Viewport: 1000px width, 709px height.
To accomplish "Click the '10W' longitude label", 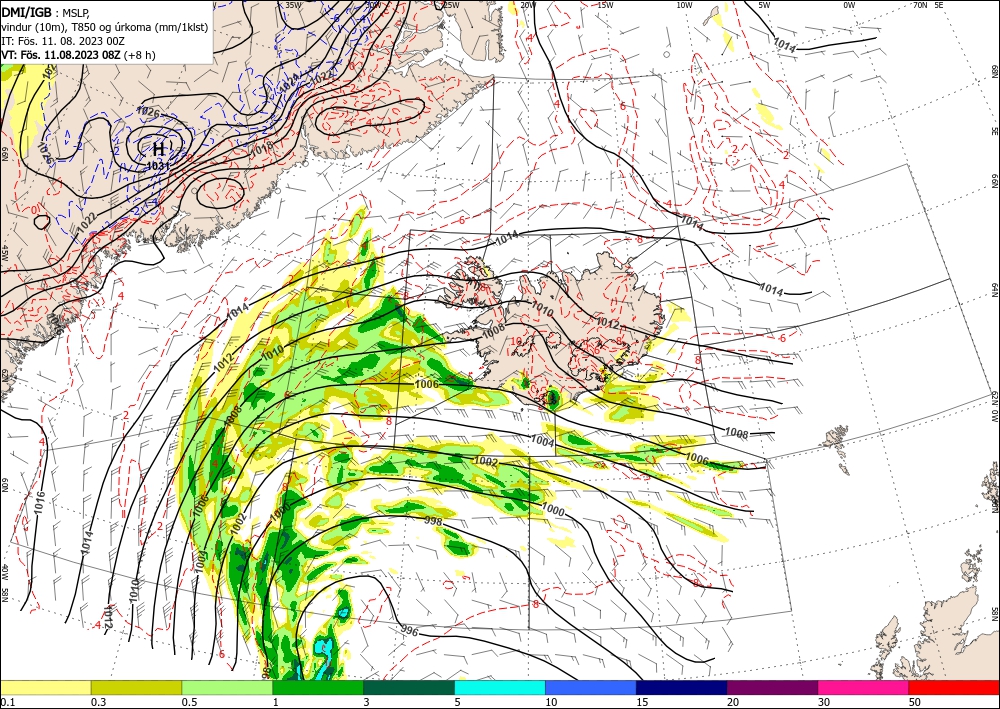I will tap(684, 5).
